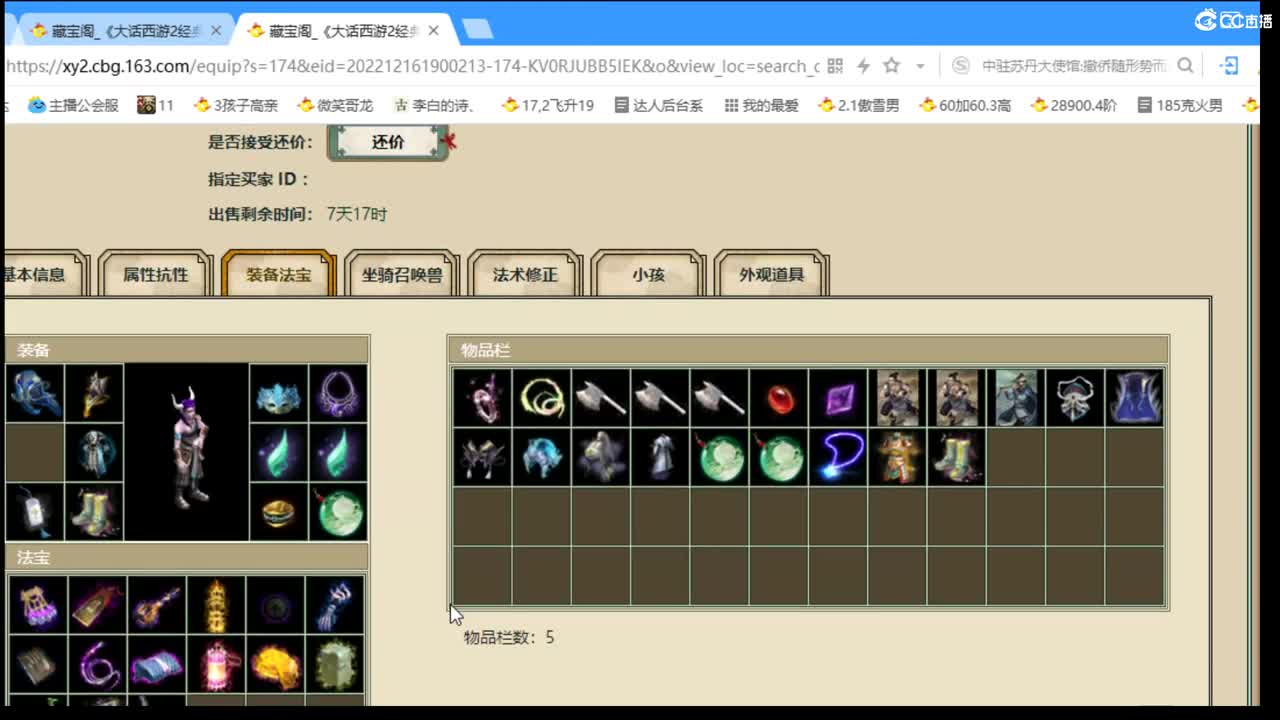Select the purple necklace equipment icon
Image resolution: width=1280 pixels, height=720 pixels.
tap(338, 393)
